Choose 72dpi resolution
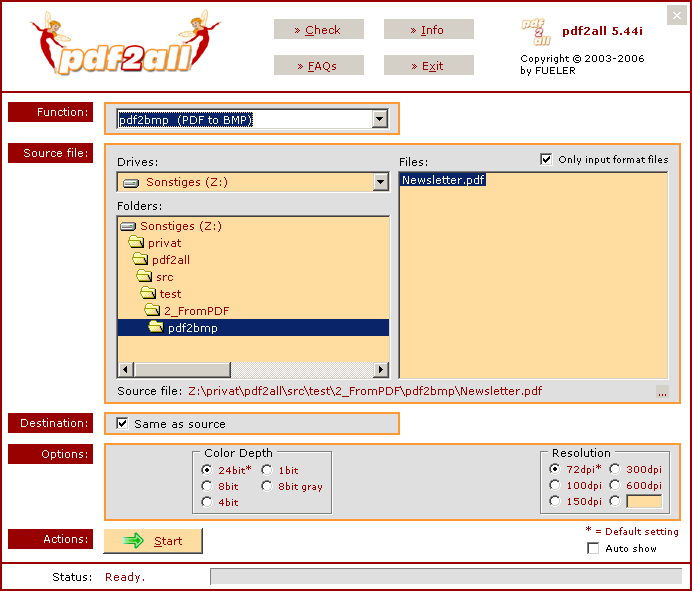Viewport: 692px width, 591px height. (x=555, y=469)
